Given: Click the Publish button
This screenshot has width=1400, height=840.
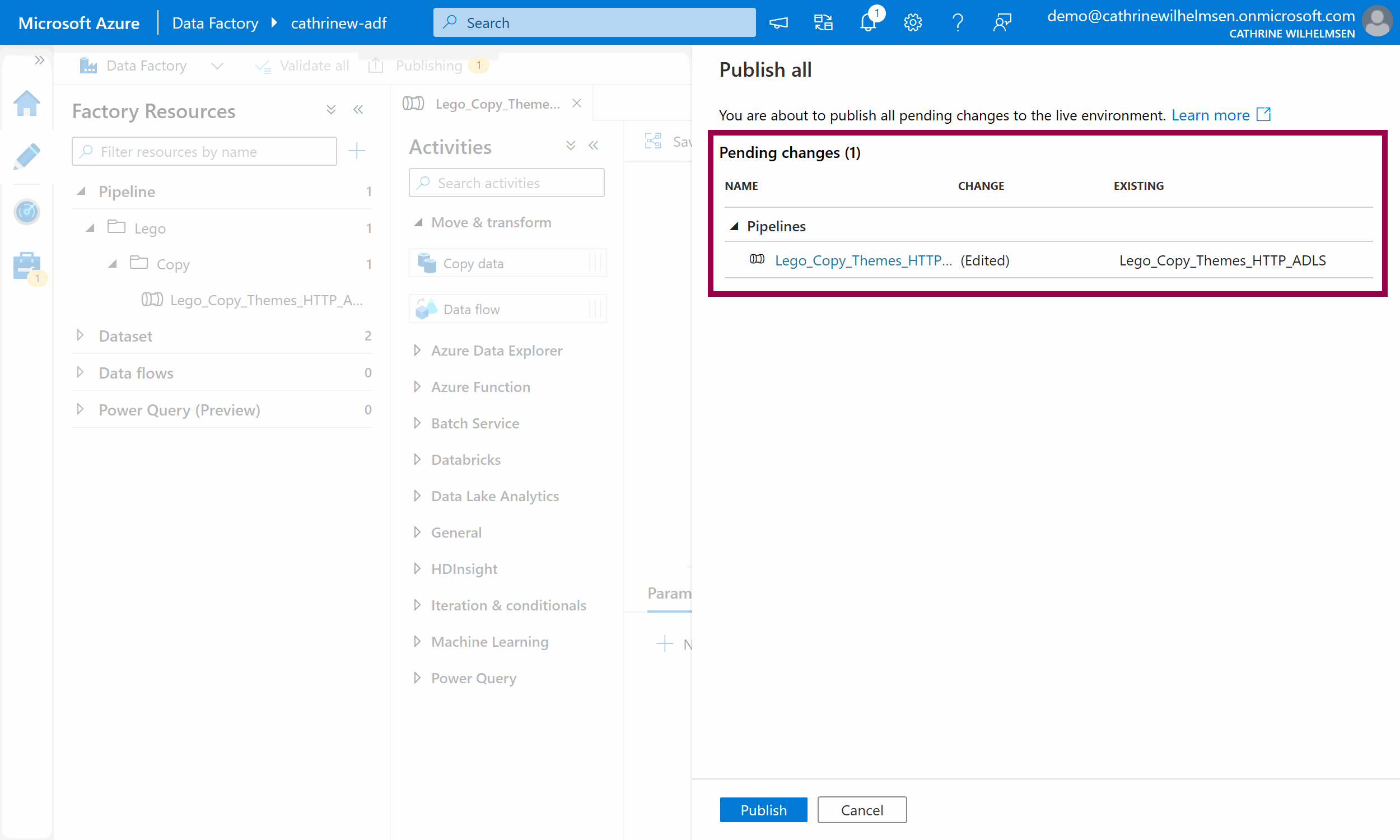Looking at the screenshot, I should tap(763, 810).
